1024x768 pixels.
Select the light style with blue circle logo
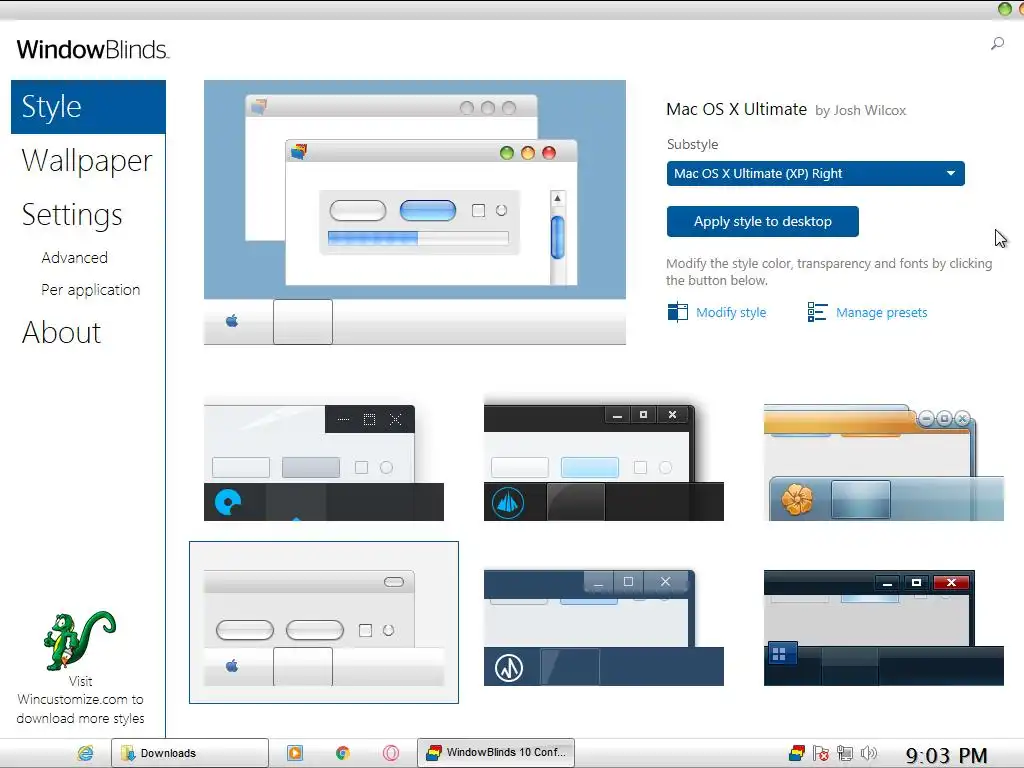pos(324,463)
